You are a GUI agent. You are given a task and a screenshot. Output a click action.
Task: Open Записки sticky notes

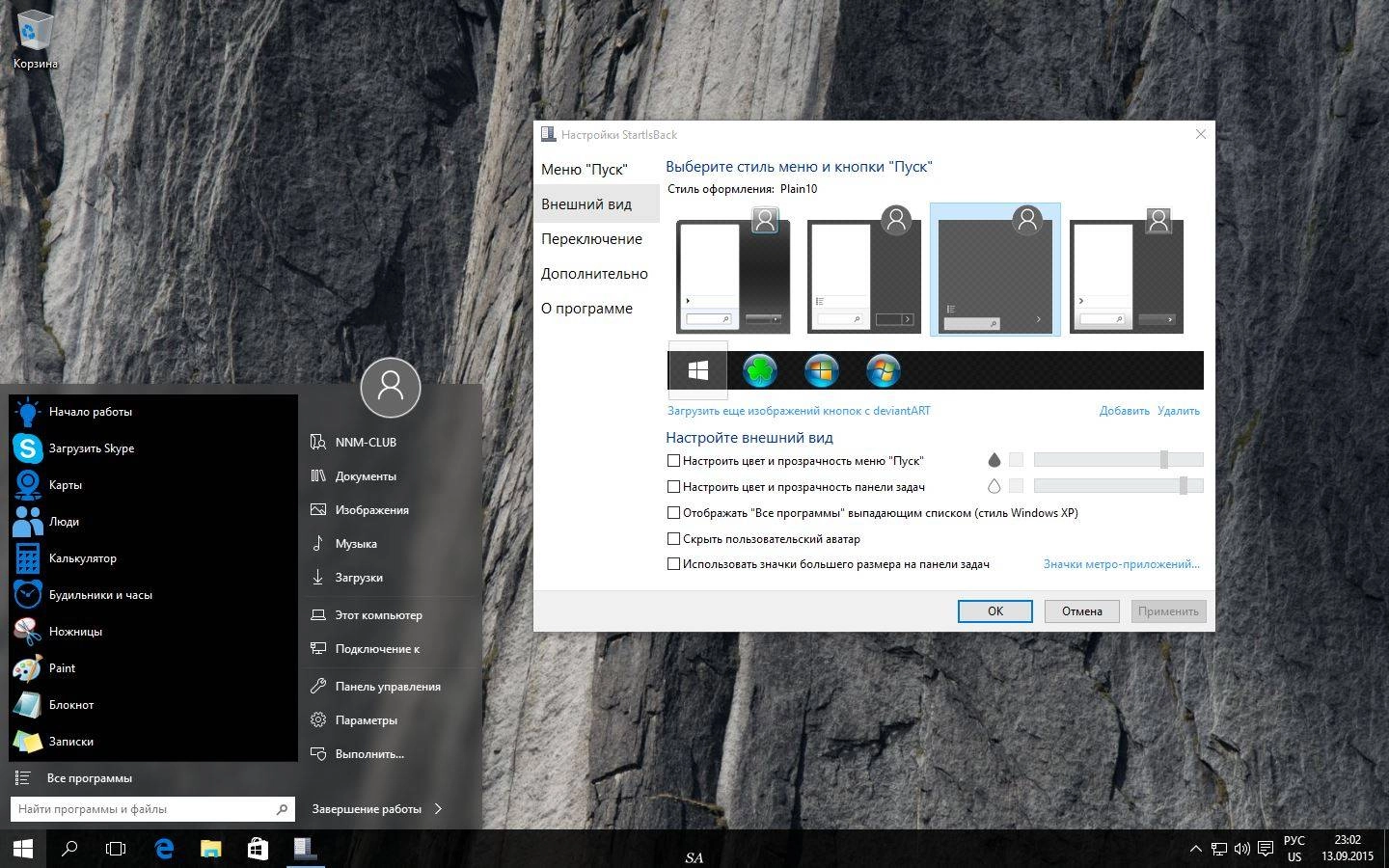tap(153, 742)
